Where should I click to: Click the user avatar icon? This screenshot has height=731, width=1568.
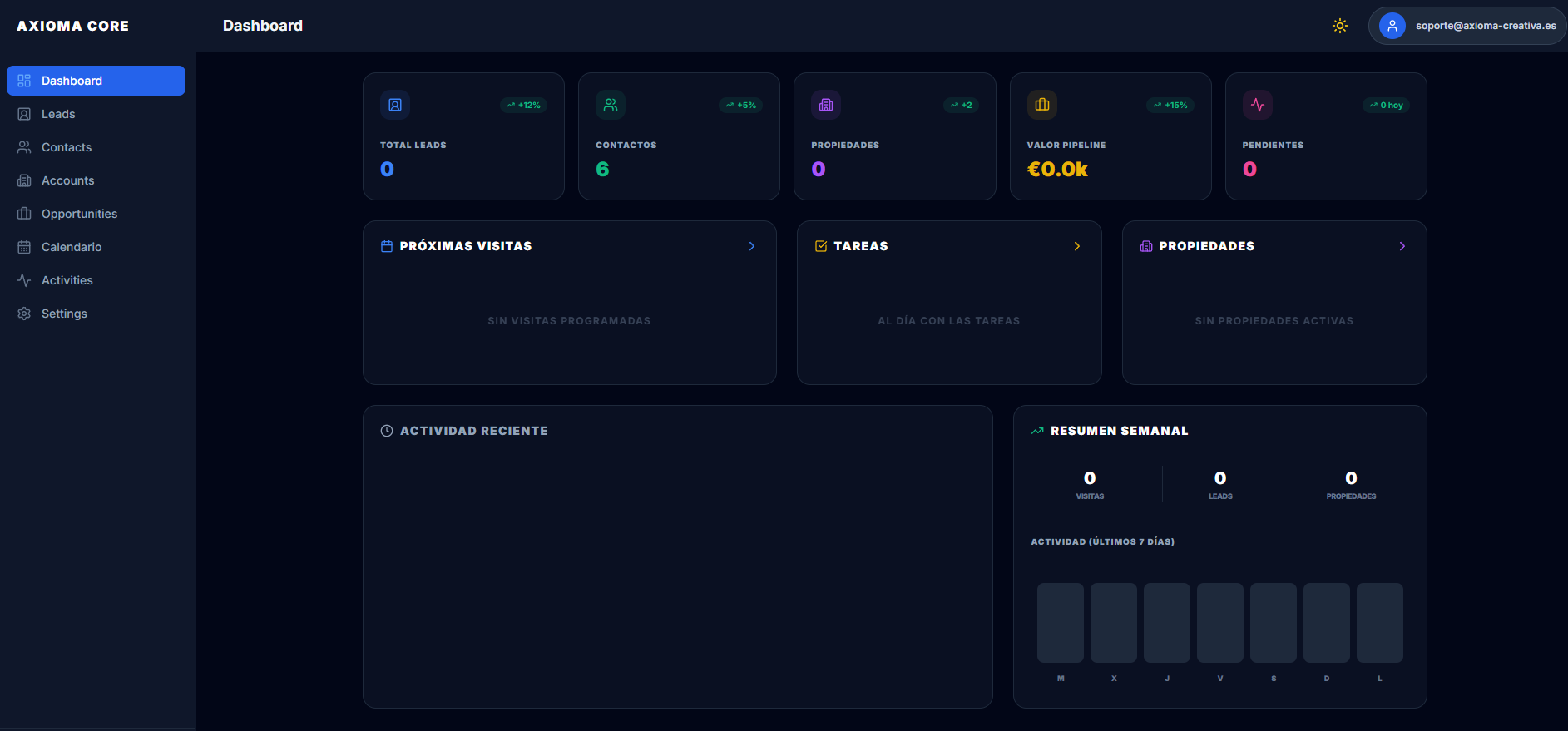(x=1392, y=26)
